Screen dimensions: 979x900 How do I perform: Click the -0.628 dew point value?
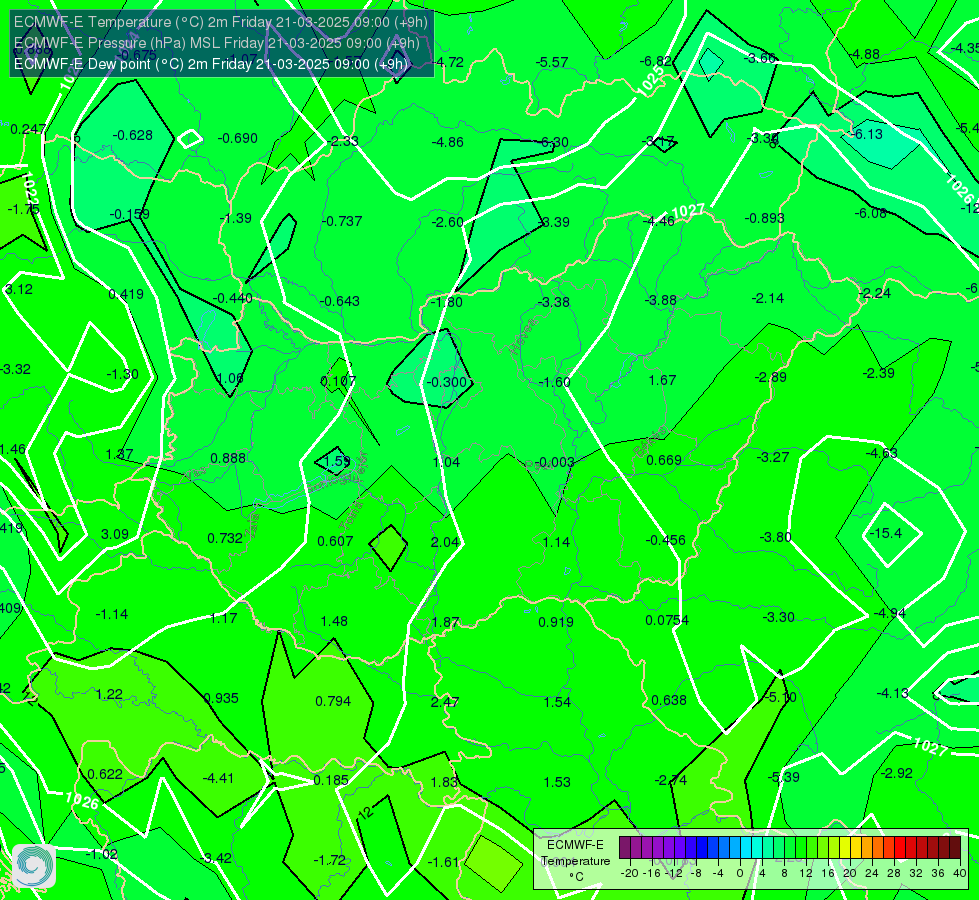(132, 136)
